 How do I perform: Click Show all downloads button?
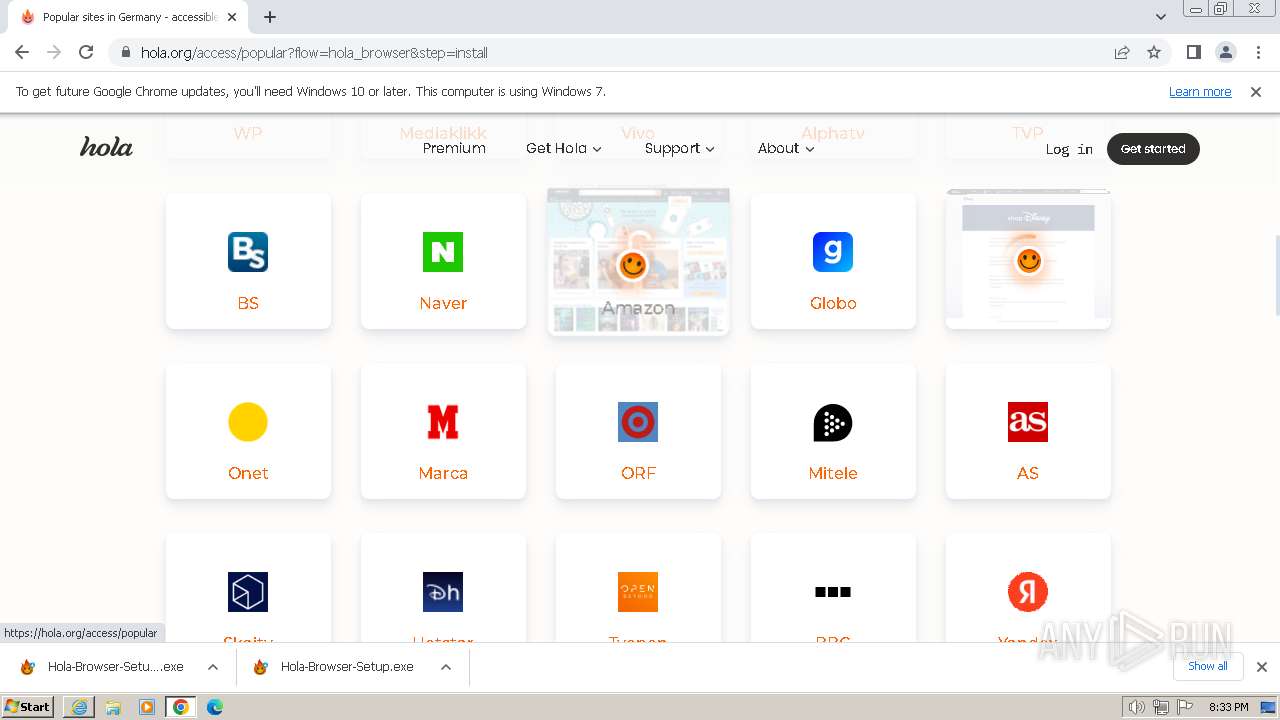(x=1208, y=666)
